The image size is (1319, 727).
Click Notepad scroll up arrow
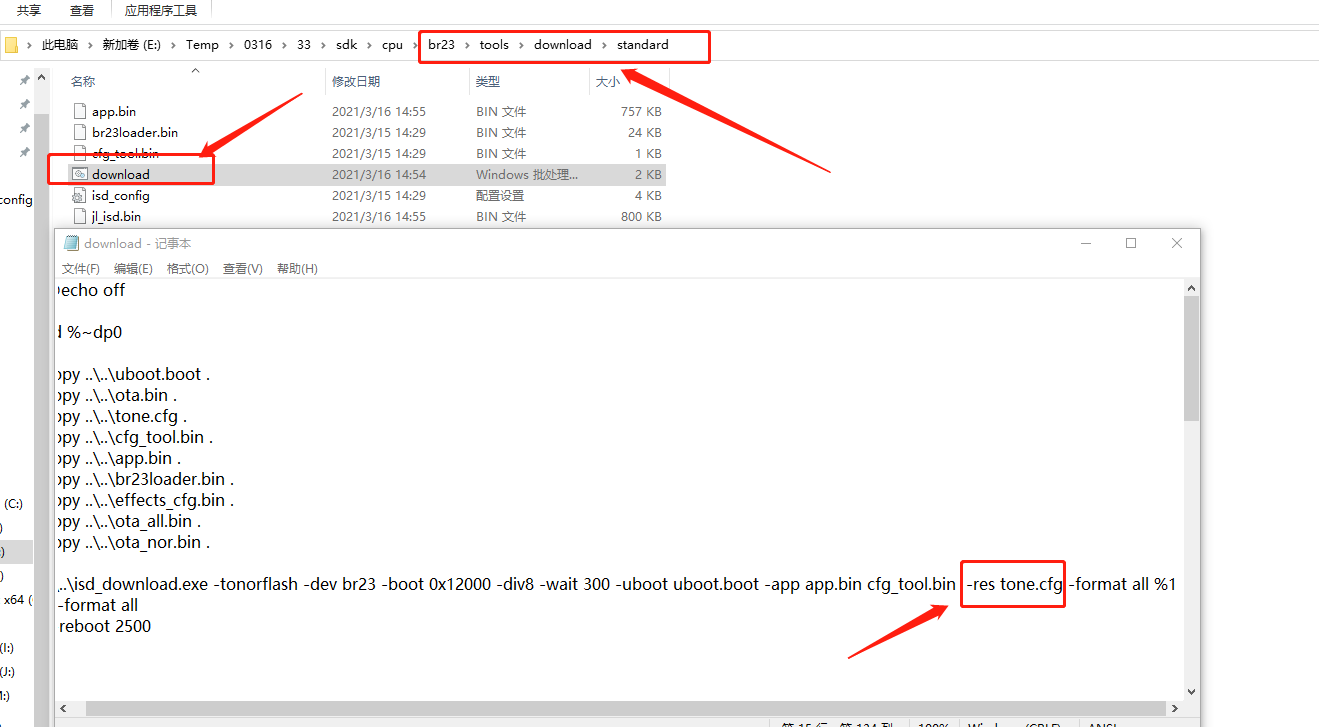point(1191,287)
